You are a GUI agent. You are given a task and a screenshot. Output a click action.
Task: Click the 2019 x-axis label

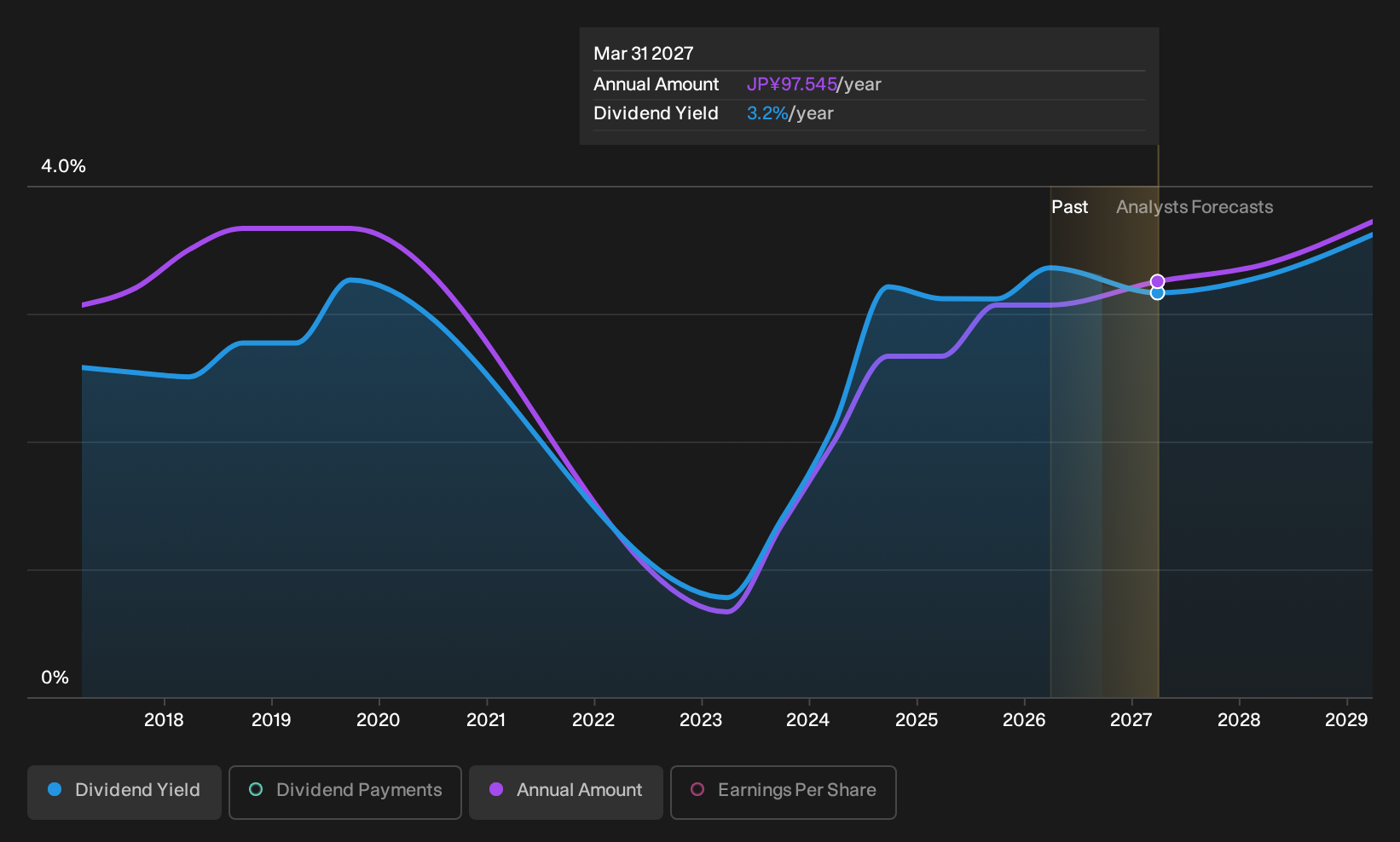(271, 720)
